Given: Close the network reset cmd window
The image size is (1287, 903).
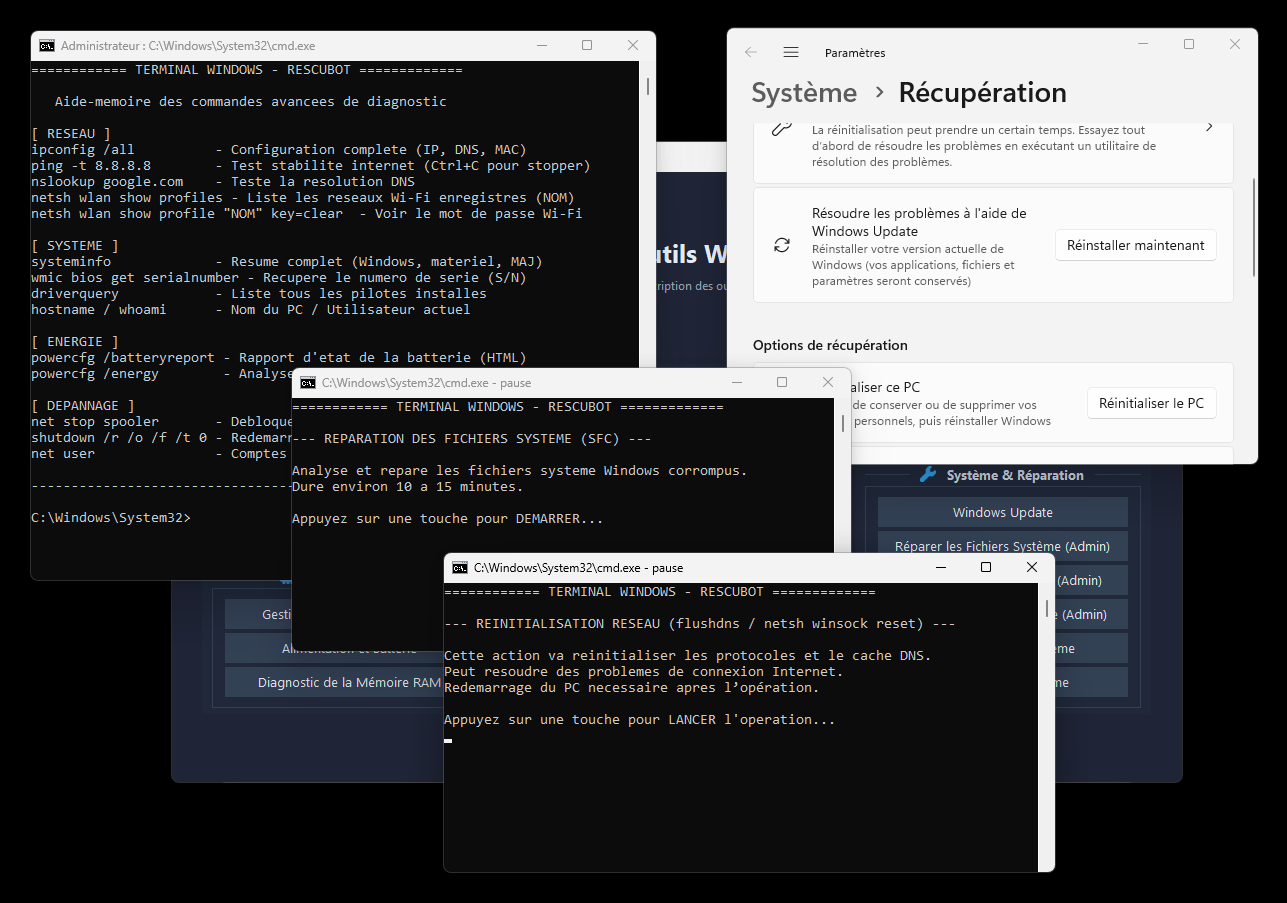Looking at the screenshot, I should (x=1032, y=568).
